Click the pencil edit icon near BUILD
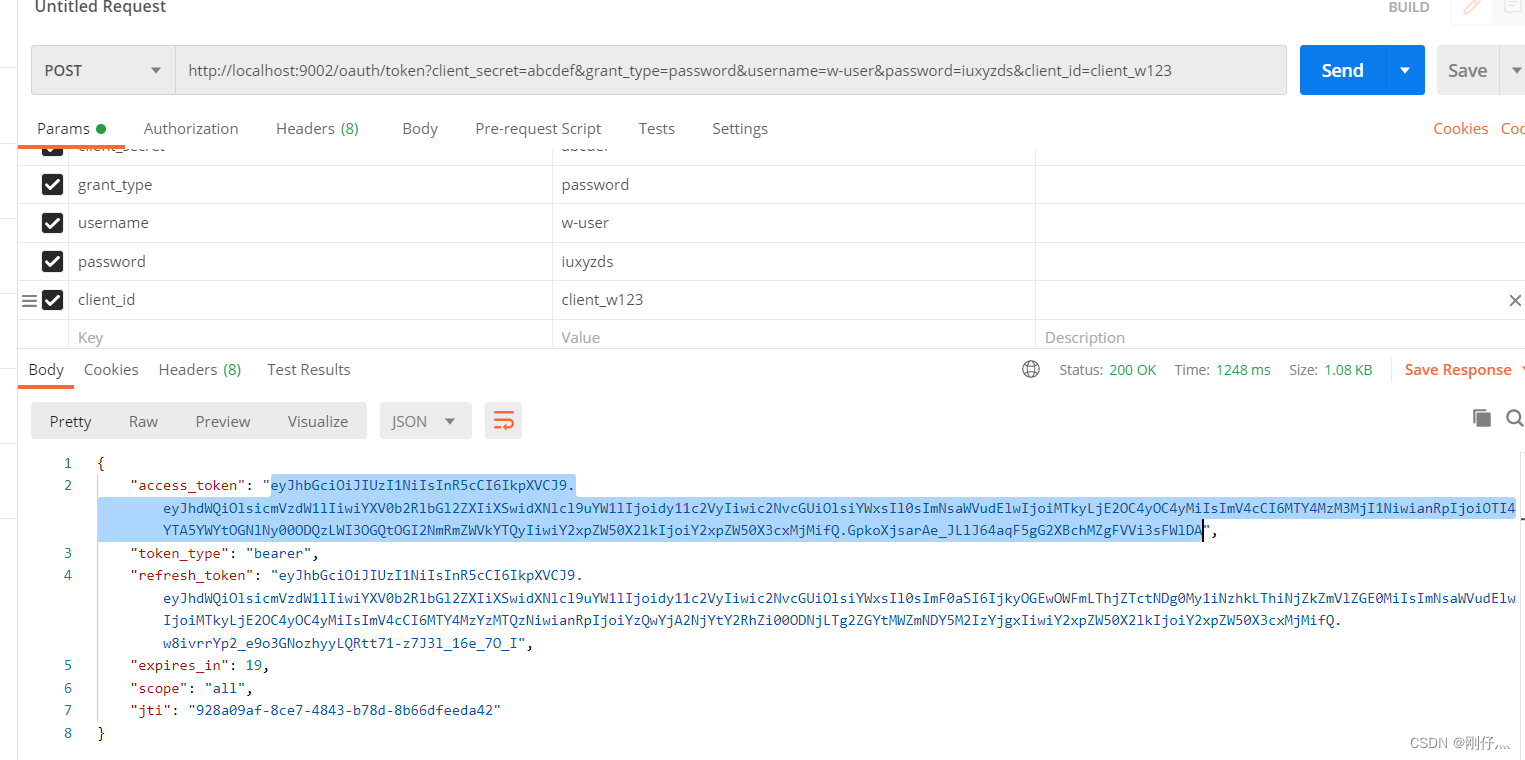Viewport: 1525px width, 760px height. click(x=1471, y=8)
